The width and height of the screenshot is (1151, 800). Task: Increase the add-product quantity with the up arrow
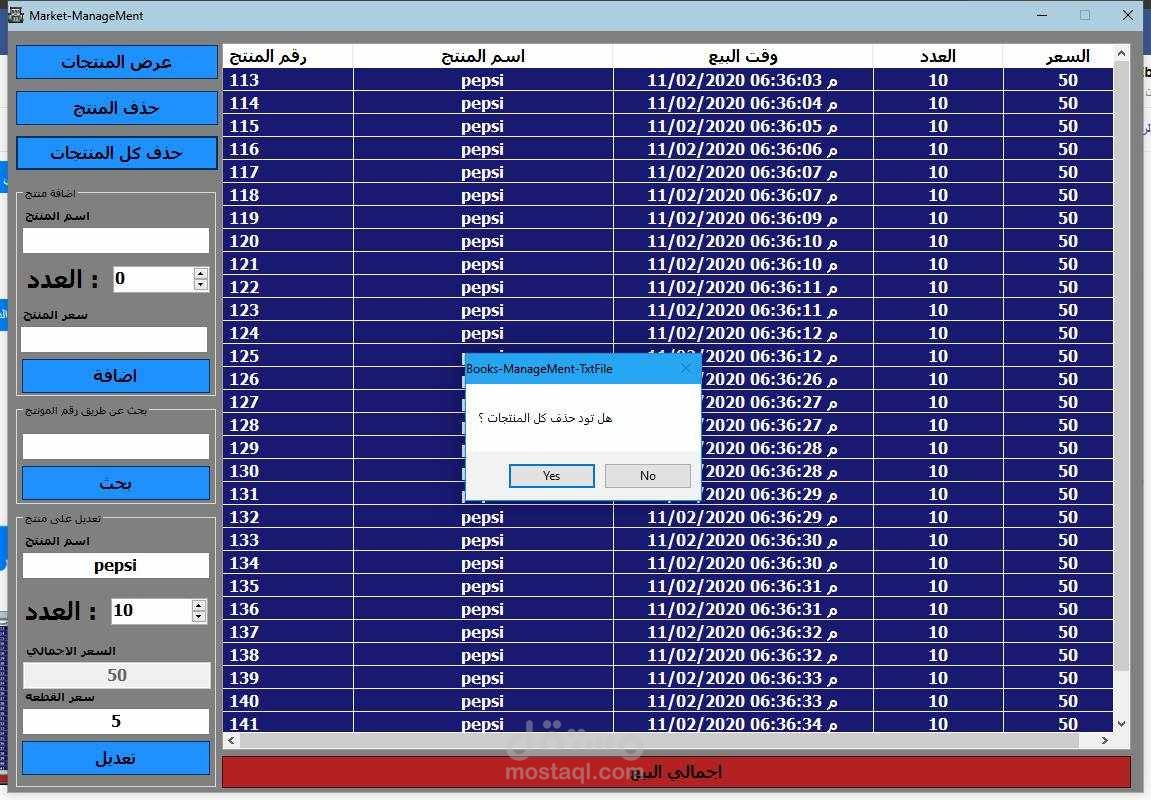tap(201, 273)
